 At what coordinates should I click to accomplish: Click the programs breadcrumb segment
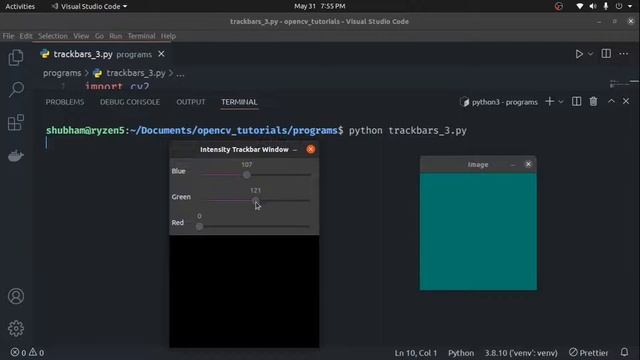click(62, 73)
